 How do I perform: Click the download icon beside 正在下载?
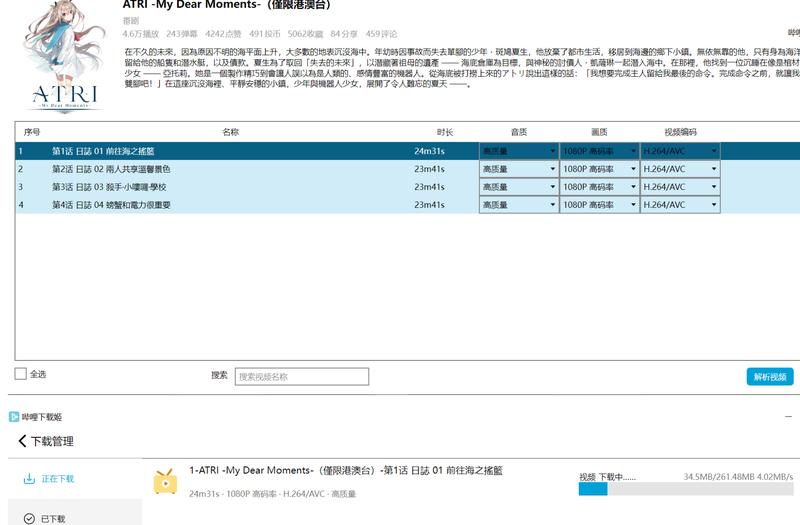point(29,479)
